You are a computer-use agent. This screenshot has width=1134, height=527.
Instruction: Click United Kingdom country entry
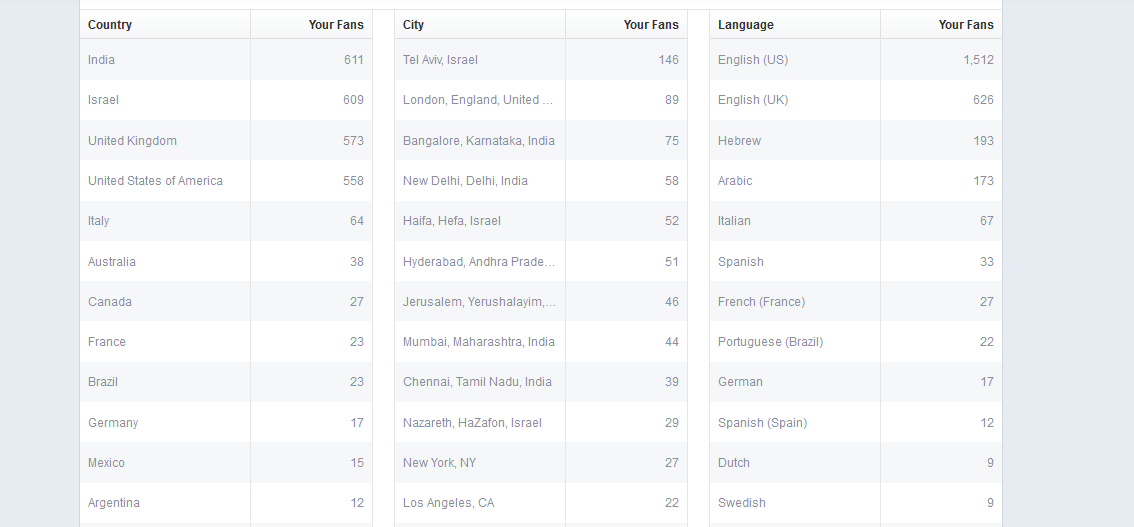pos(133,141)
